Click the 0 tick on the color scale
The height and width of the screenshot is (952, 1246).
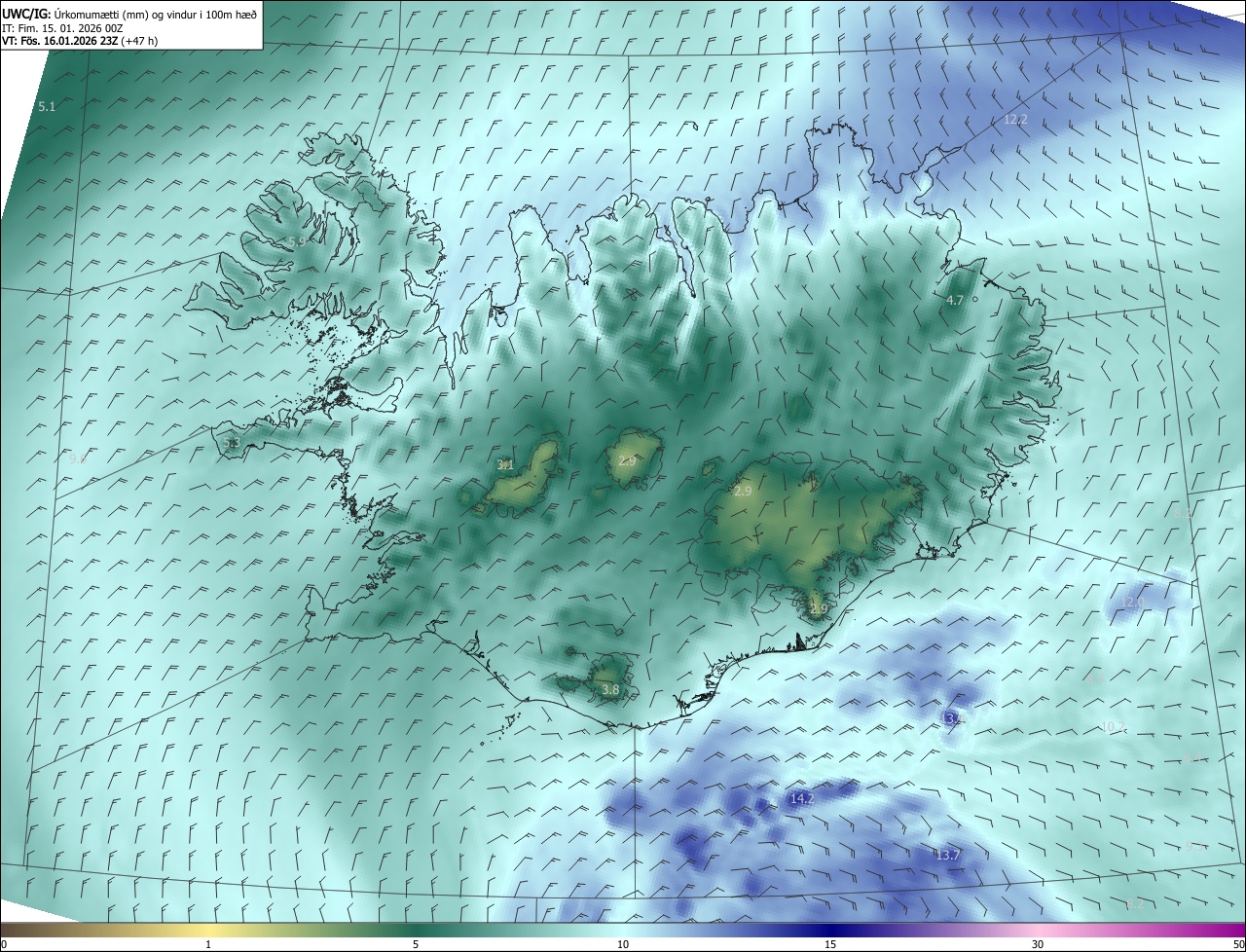4,944
